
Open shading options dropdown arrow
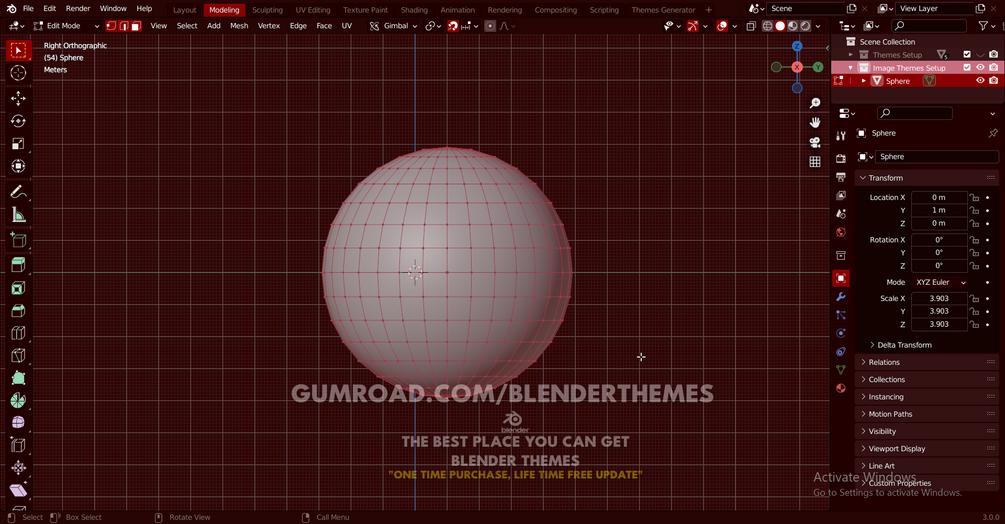(817, 26)
